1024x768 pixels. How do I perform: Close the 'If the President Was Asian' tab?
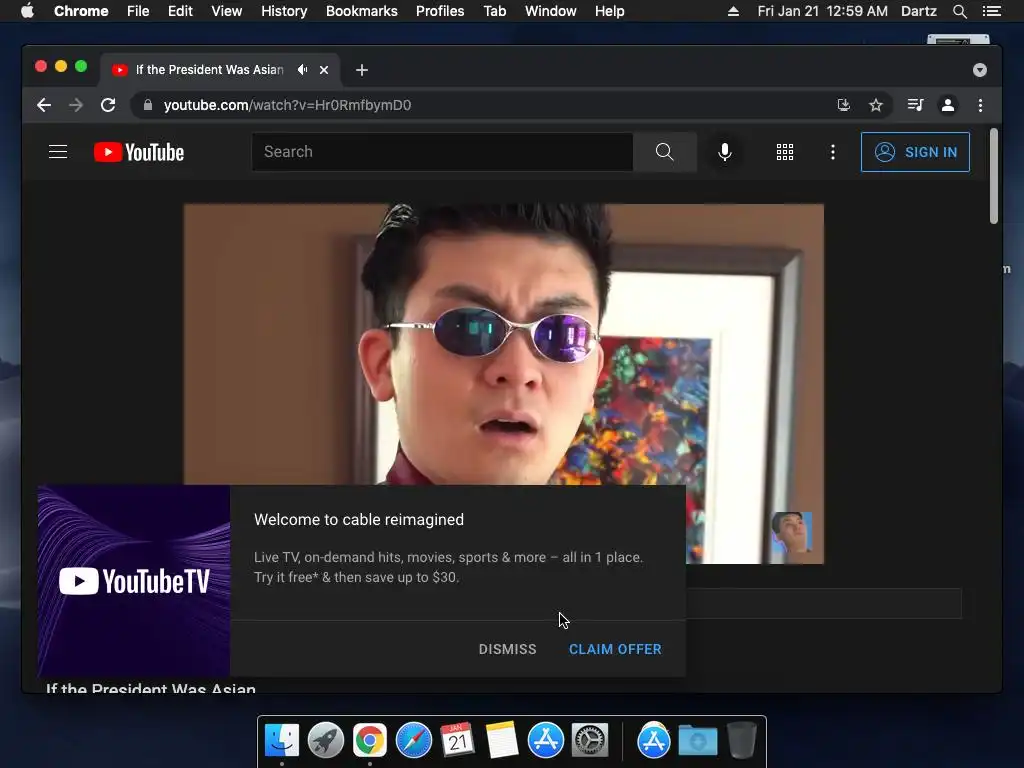324,70
